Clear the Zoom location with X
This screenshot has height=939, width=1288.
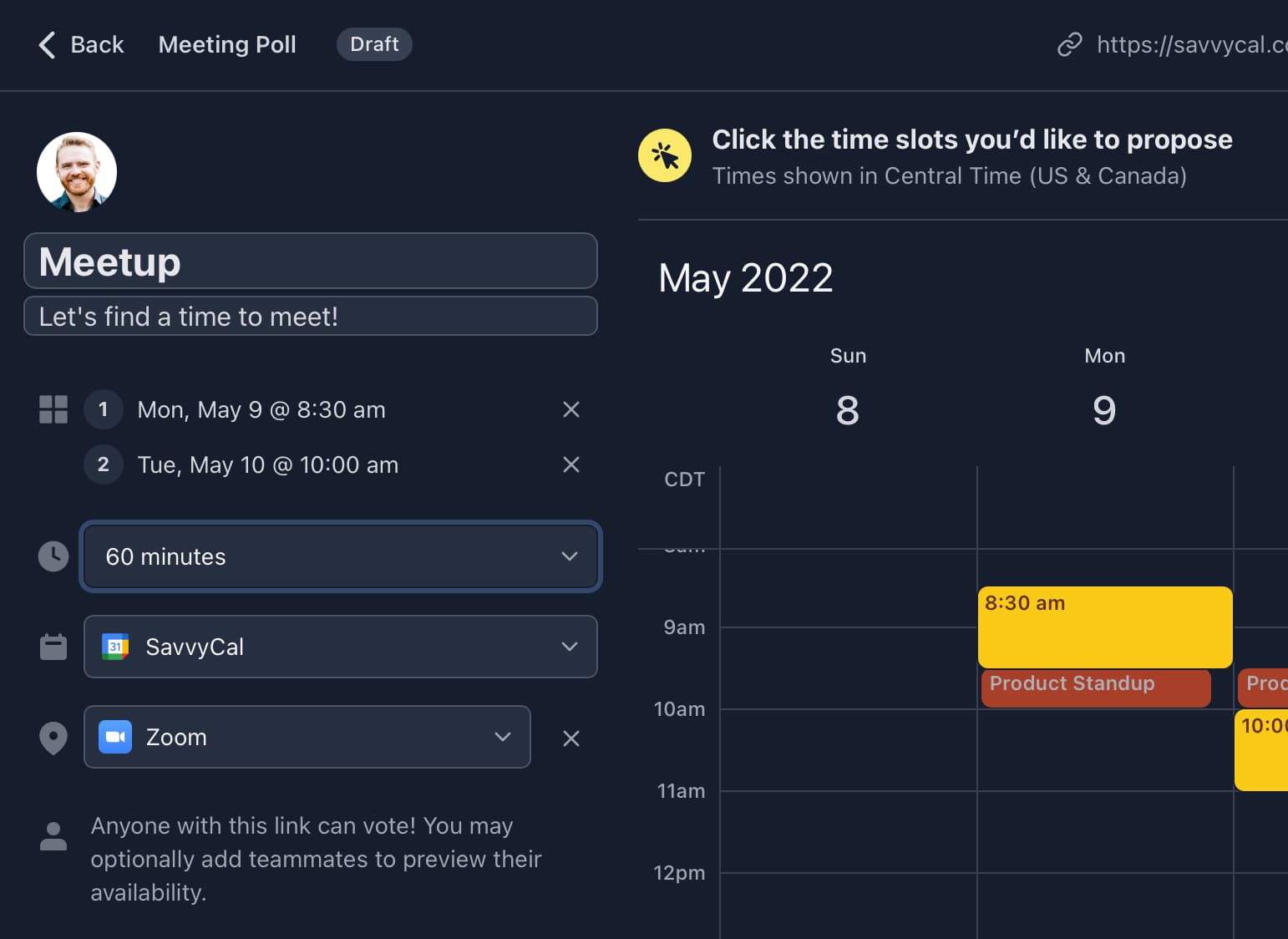[571, 739]
